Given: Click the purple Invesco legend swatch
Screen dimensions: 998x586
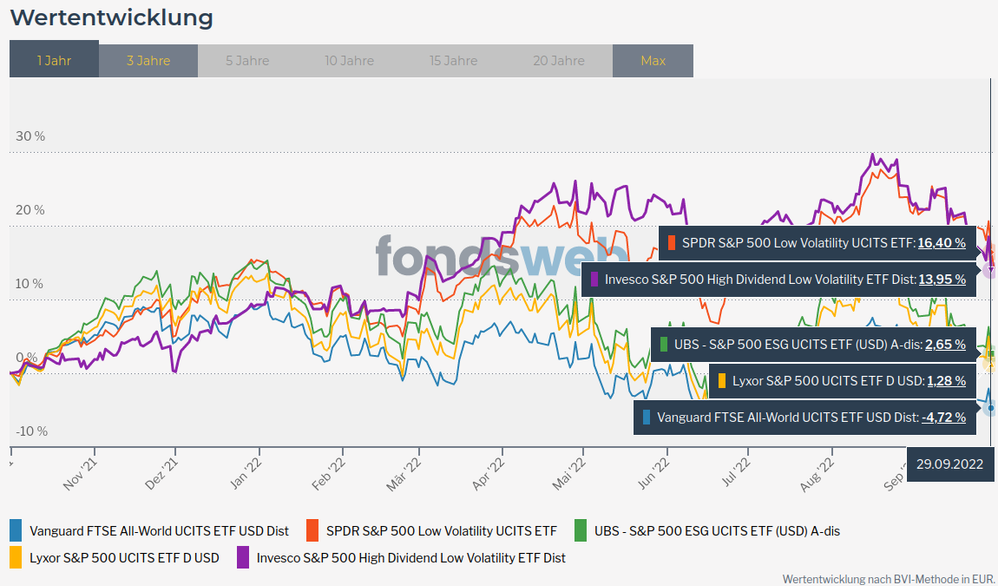Looking at the screenshot, I should coord(243,557).
